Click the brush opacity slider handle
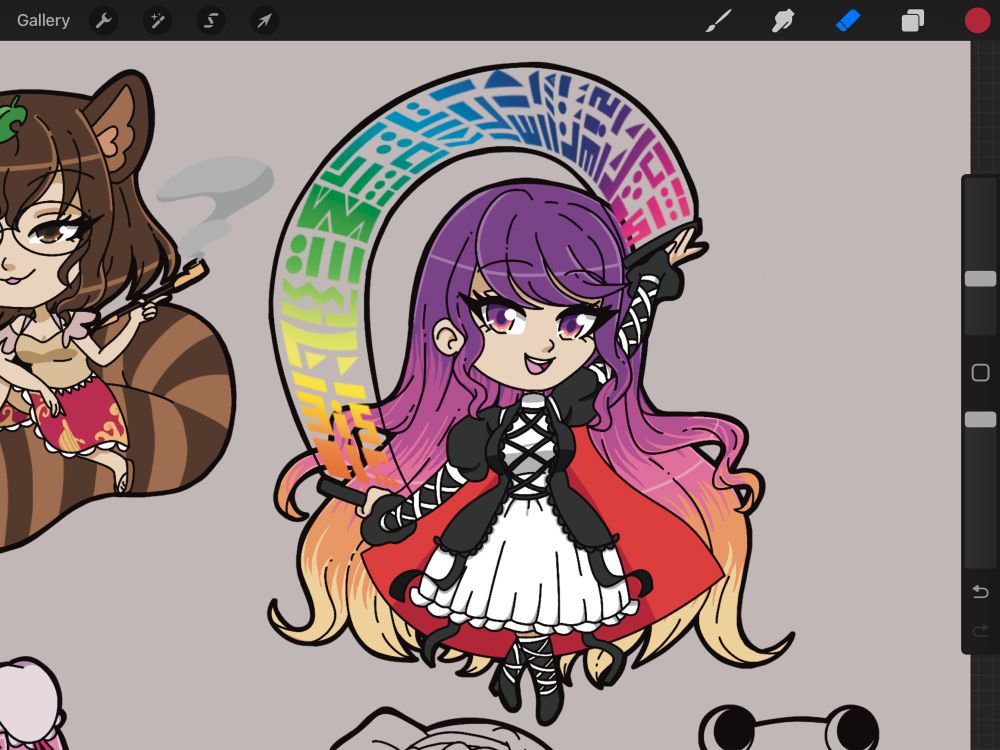This screenshot has height=750, width=1000. 980,419
